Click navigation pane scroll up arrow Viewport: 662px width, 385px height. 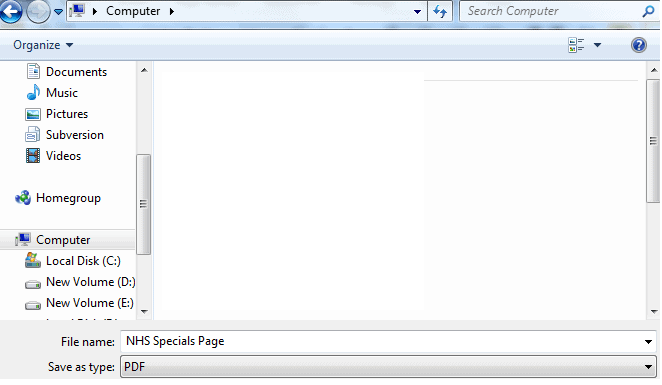144,70
